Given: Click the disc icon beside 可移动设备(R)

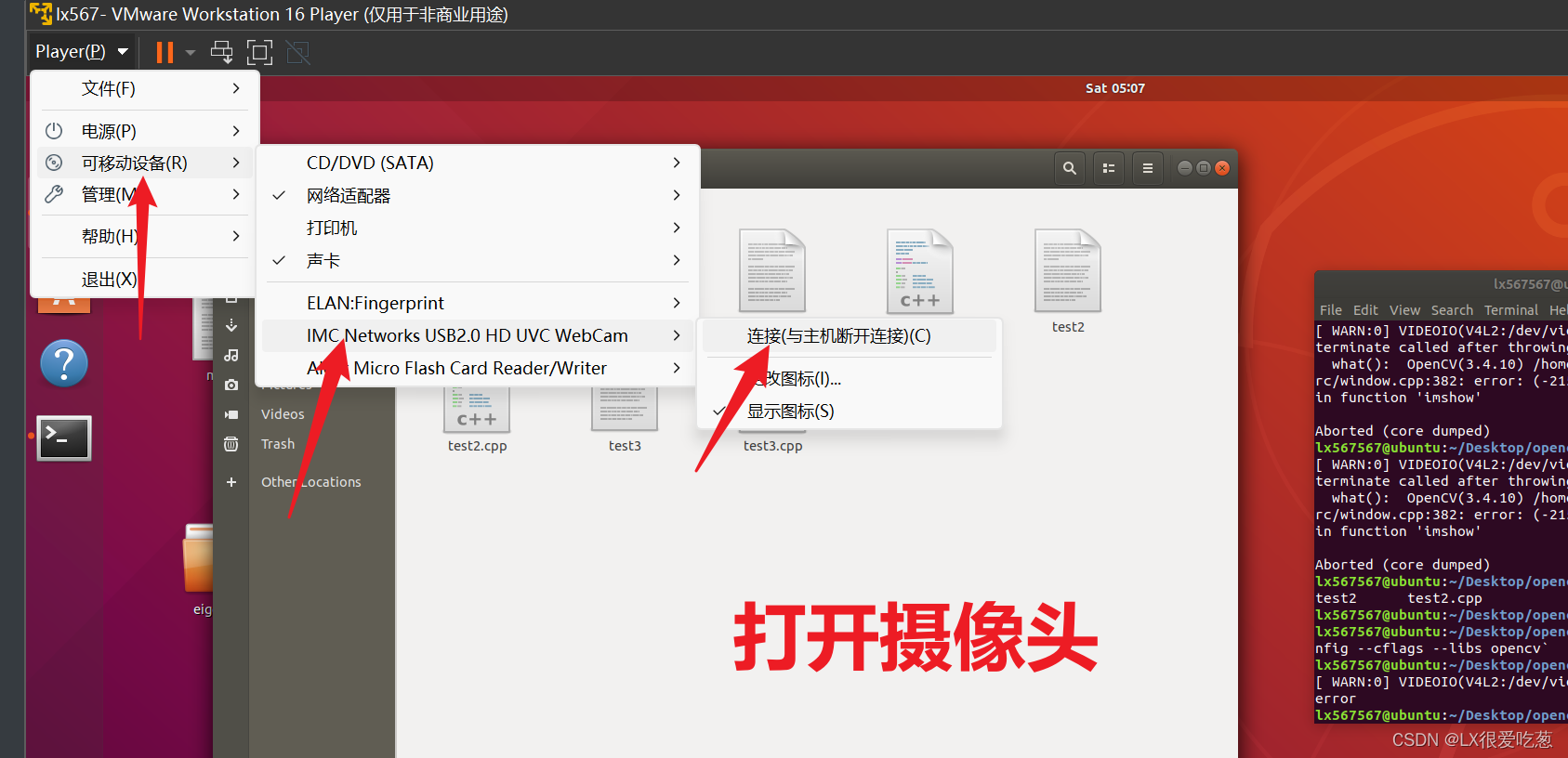Looking at the screenshot, I should (x=55, y=163).
